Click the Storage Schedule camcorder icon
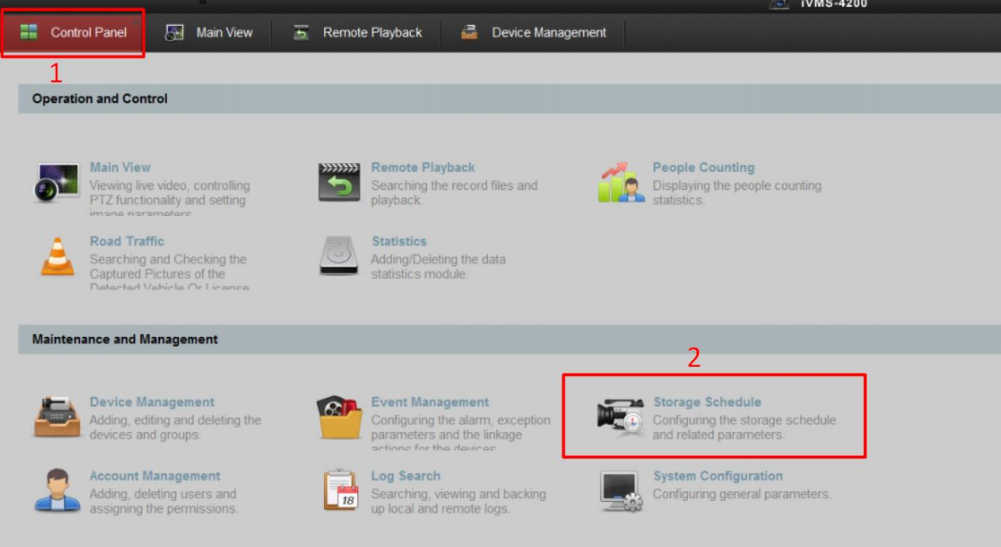 coord(621,417)
